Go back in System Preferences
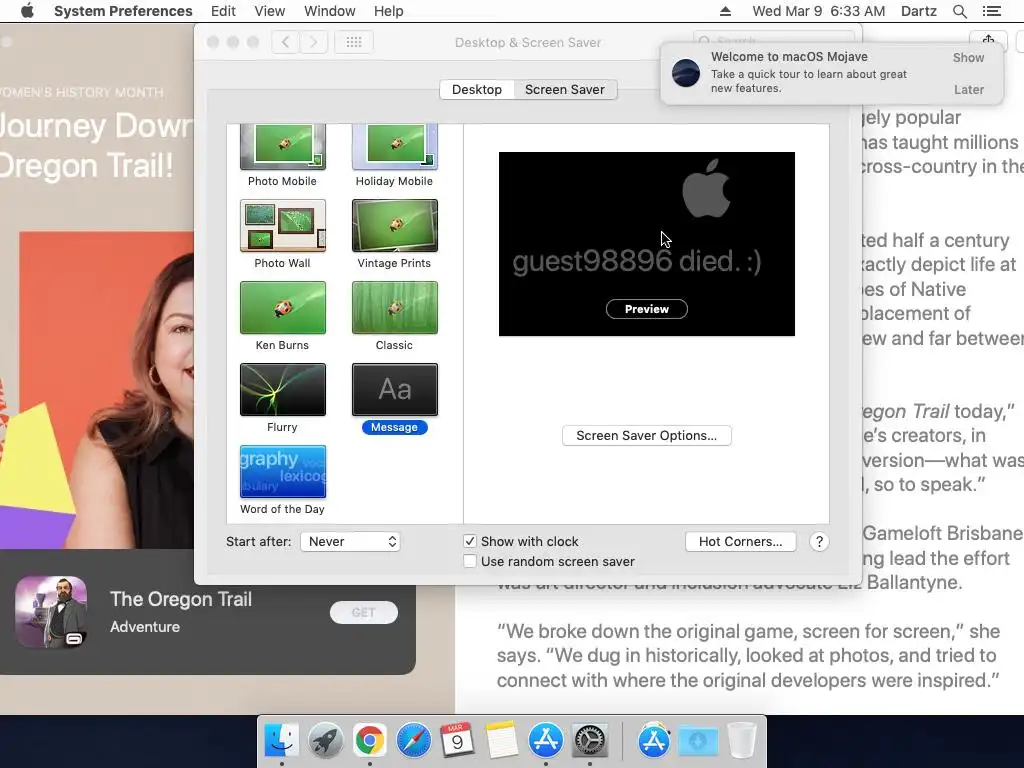 (x=285, y=42)
